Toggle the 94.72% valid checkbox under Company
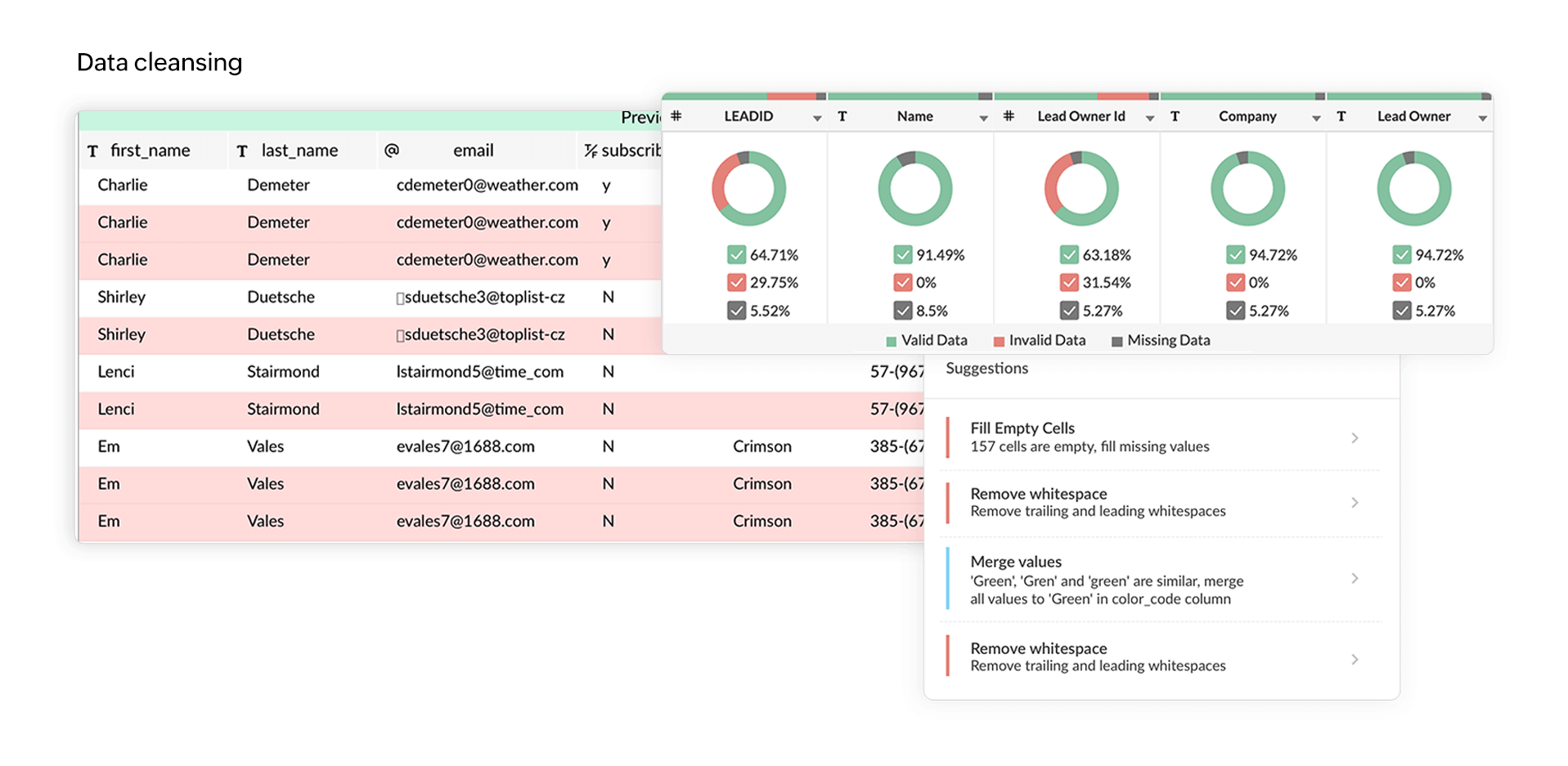The image size is (1568, 766). click(x=1235, y=255)
